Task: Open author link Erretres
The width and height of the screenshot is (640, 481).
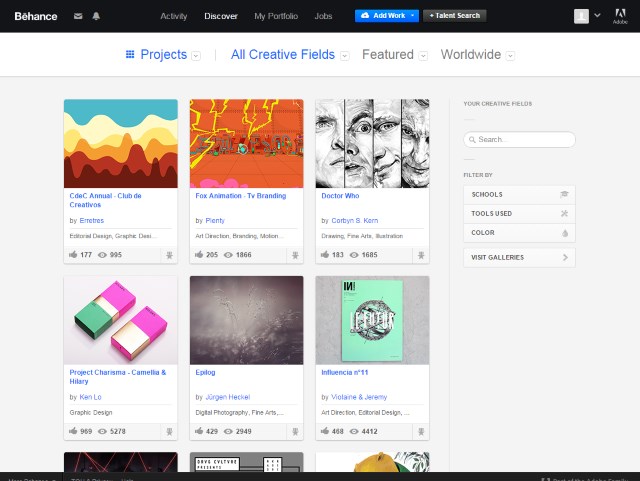Action: [92, 220]
